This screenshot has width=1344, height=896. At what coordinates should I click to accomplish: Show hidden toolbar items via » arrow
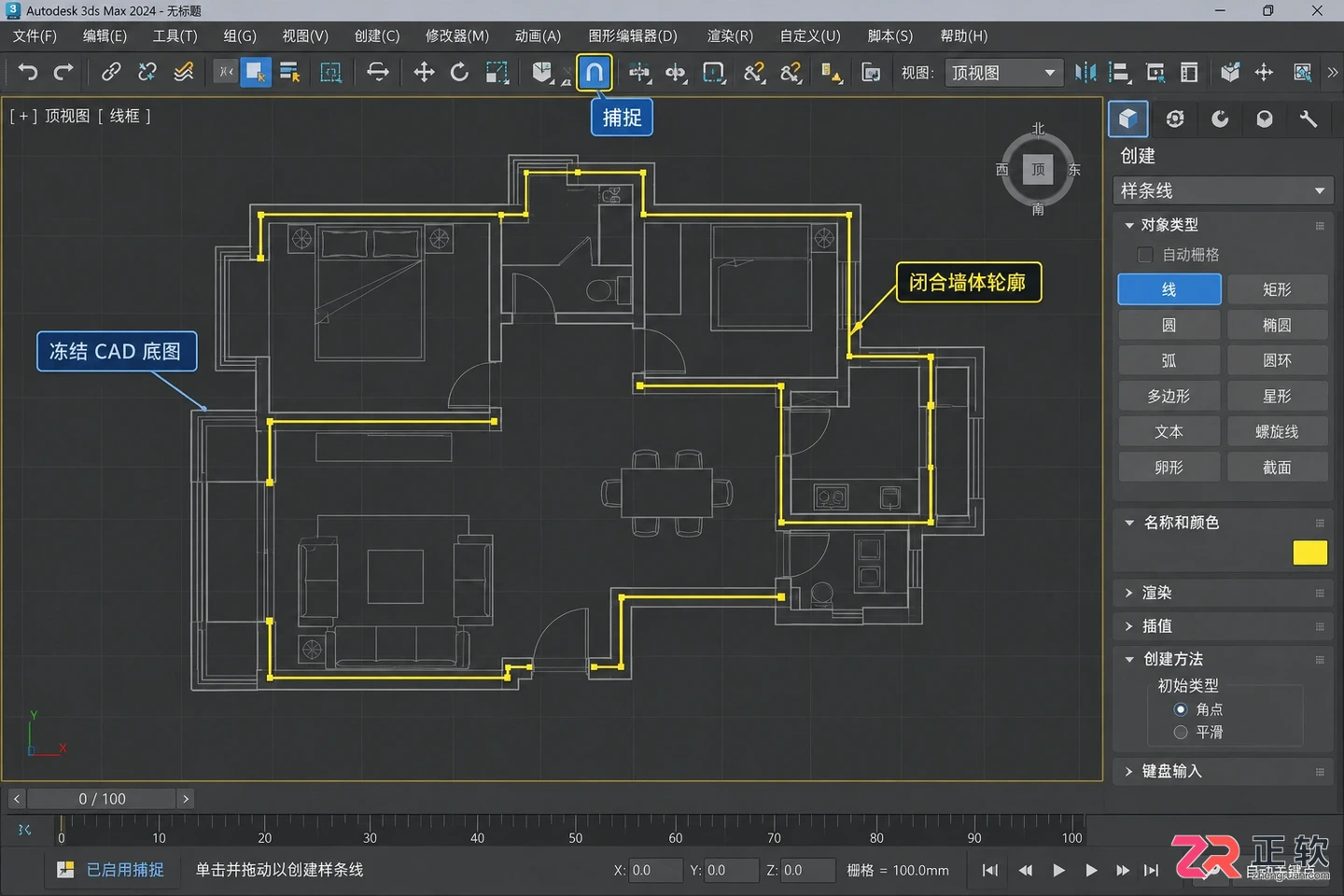pyautogui.click(x=1333, y=72)
